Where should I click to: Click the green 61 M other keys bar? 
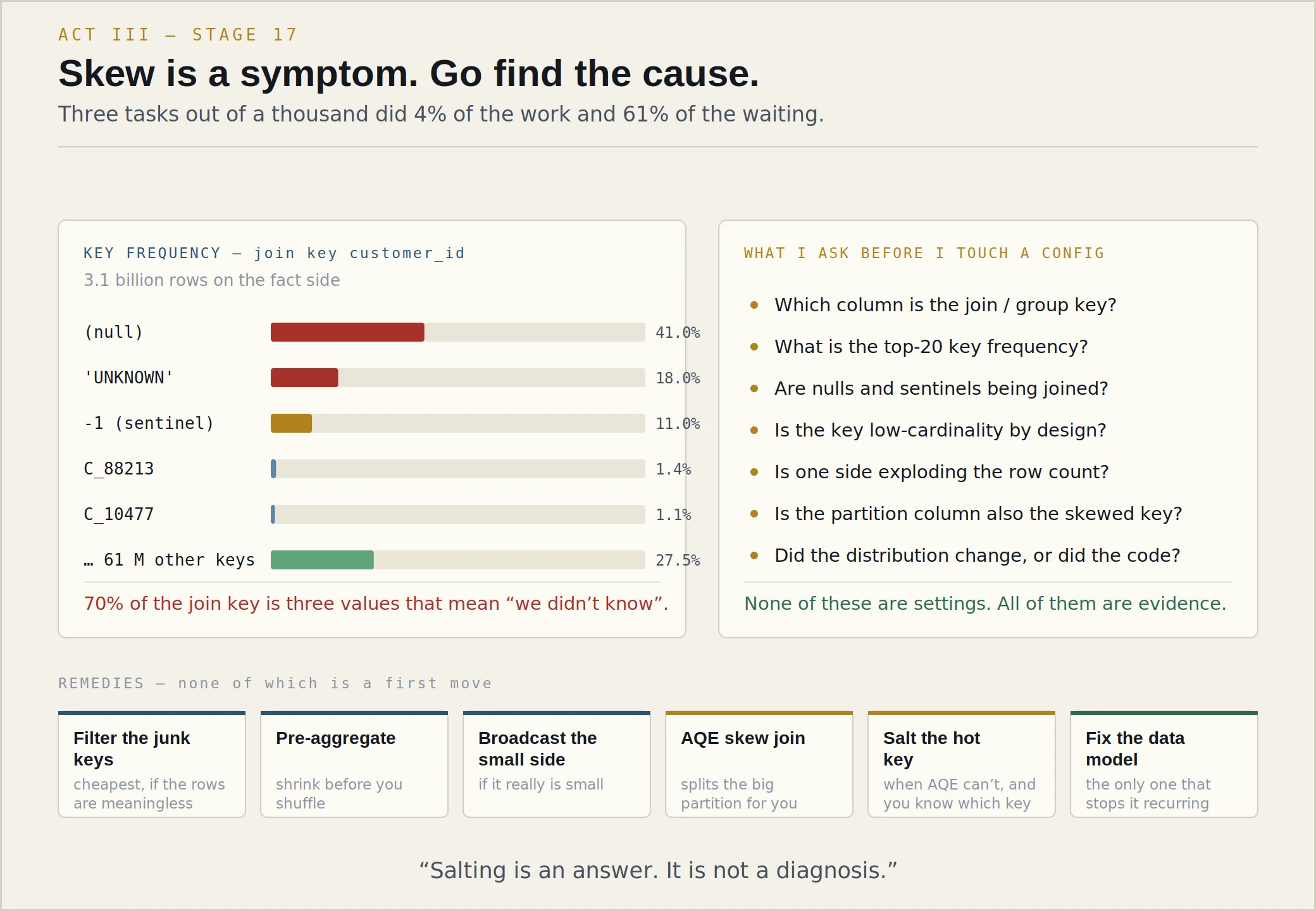tap(322, 560)
